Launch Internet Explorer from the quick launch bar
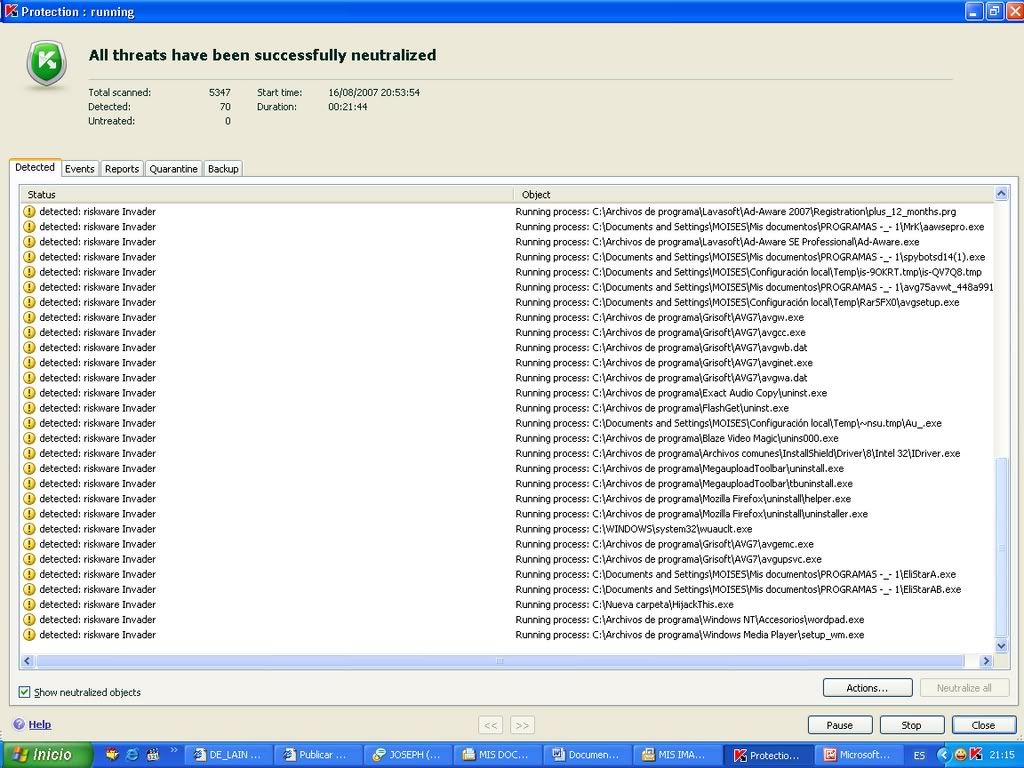Image resolution: width=1024 pixels, height=768 pixels. (133, 754)
